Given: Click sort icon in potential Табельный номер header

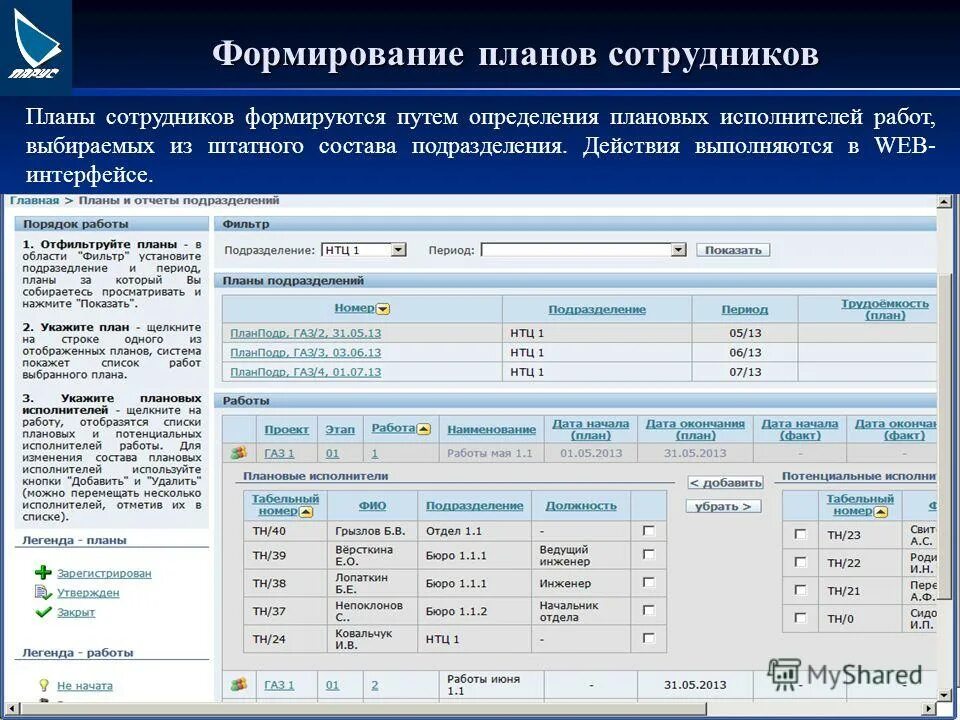Looking at the screenshot, I should click(x=880, y=512).
